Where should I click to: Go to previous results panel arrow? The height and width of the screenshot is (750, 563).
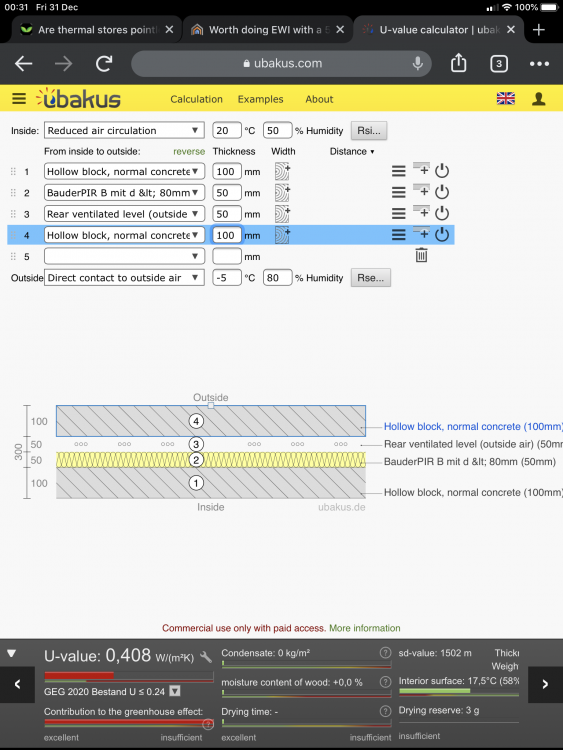[17, 684]
